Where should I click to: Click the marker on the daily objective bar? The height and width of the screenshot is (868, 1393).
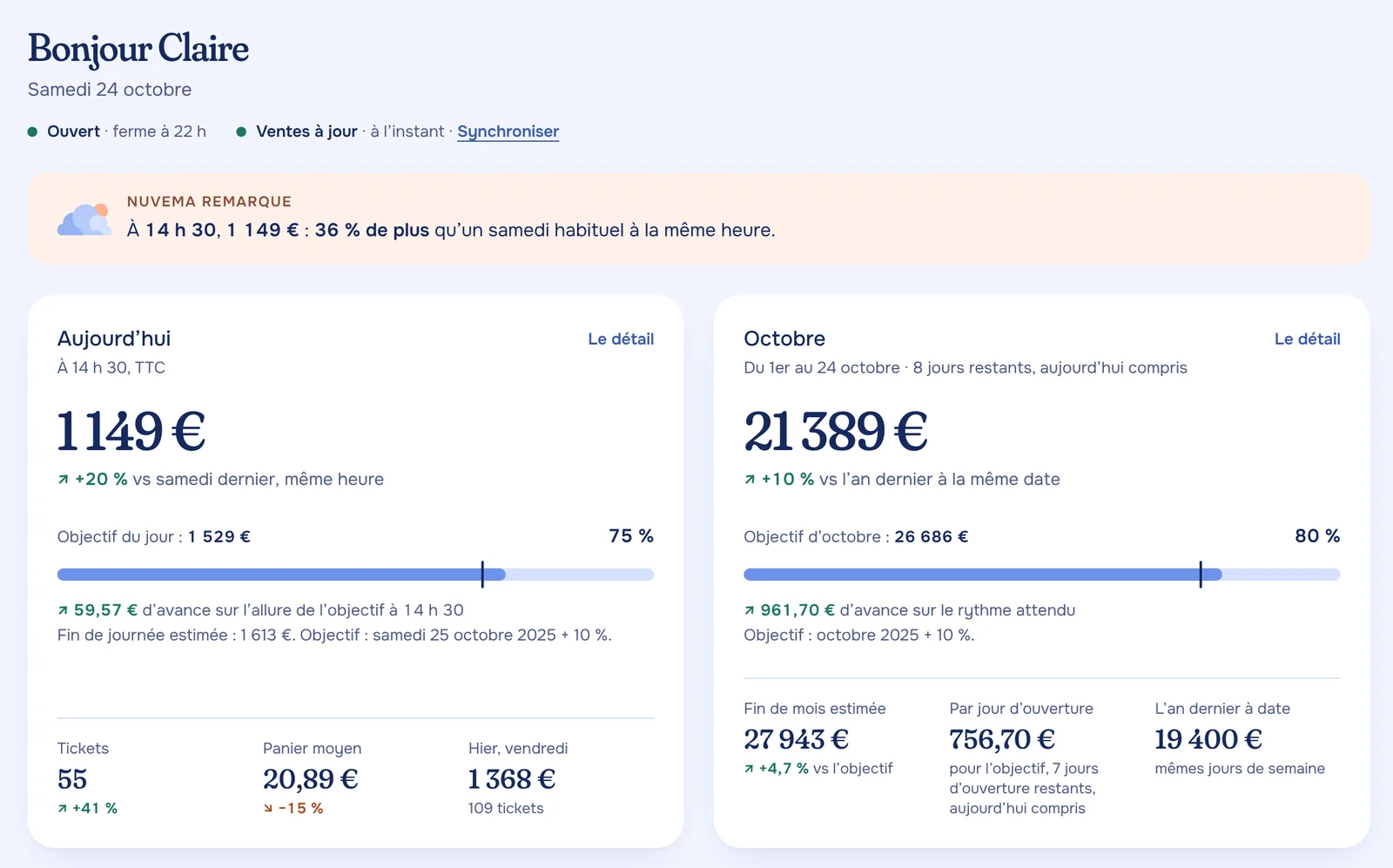(482, 575)
